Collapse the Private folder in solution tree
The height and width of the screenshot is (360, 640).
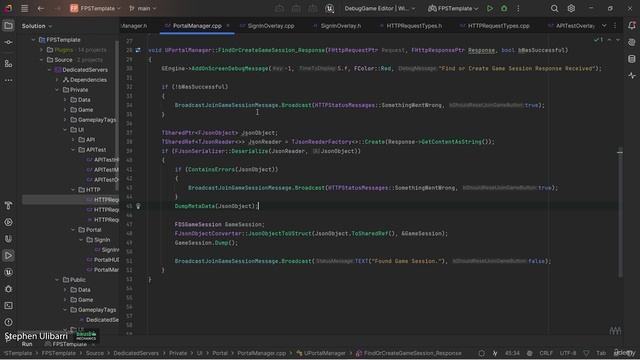(57, 90)
